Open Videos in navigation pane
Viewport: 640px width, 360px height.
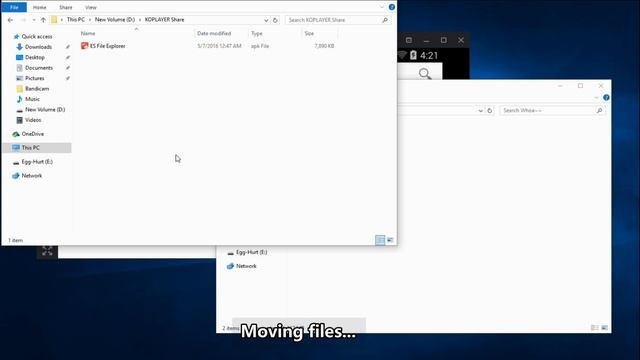point(33,120)
